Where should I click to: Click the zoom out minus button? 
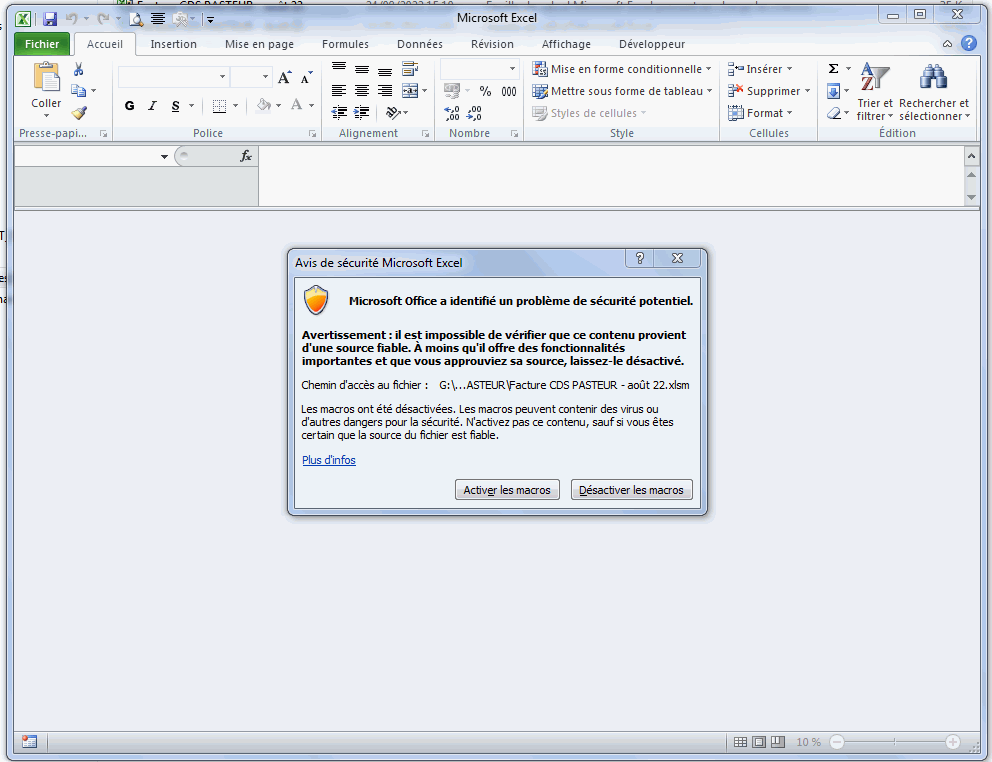(837, 742)
